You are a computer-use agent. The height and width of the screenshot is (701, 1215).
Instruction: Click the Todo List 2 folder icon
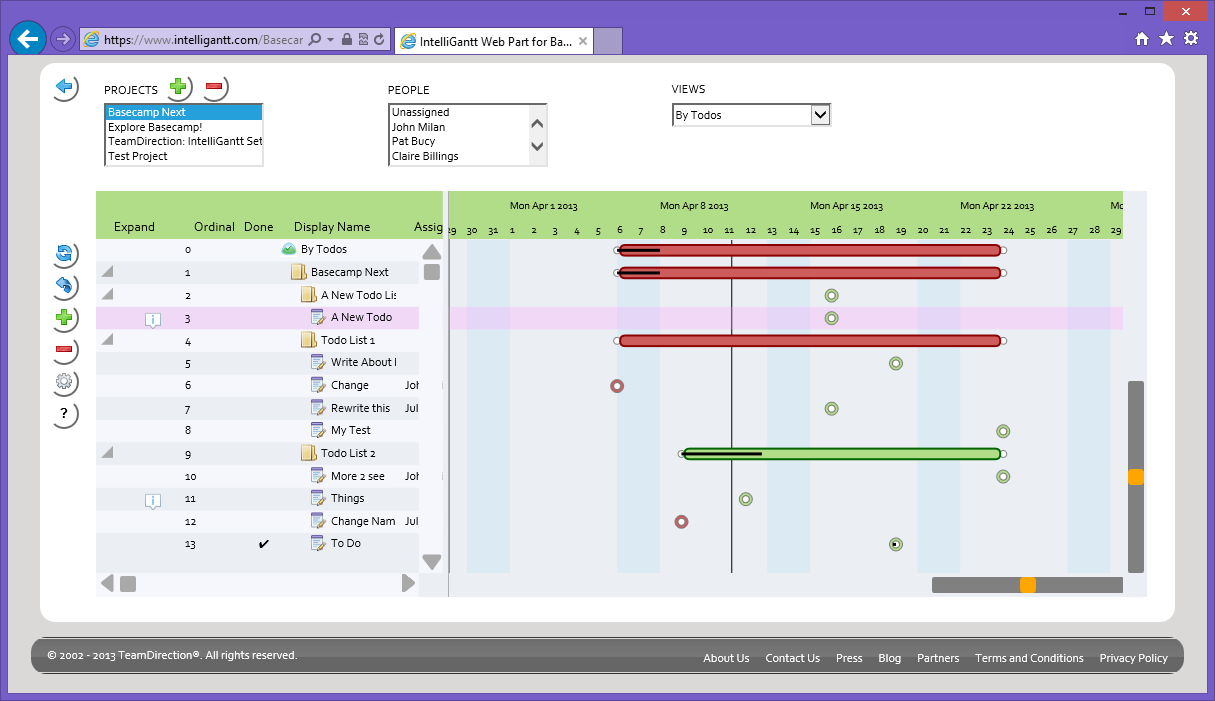coord(308,453)
